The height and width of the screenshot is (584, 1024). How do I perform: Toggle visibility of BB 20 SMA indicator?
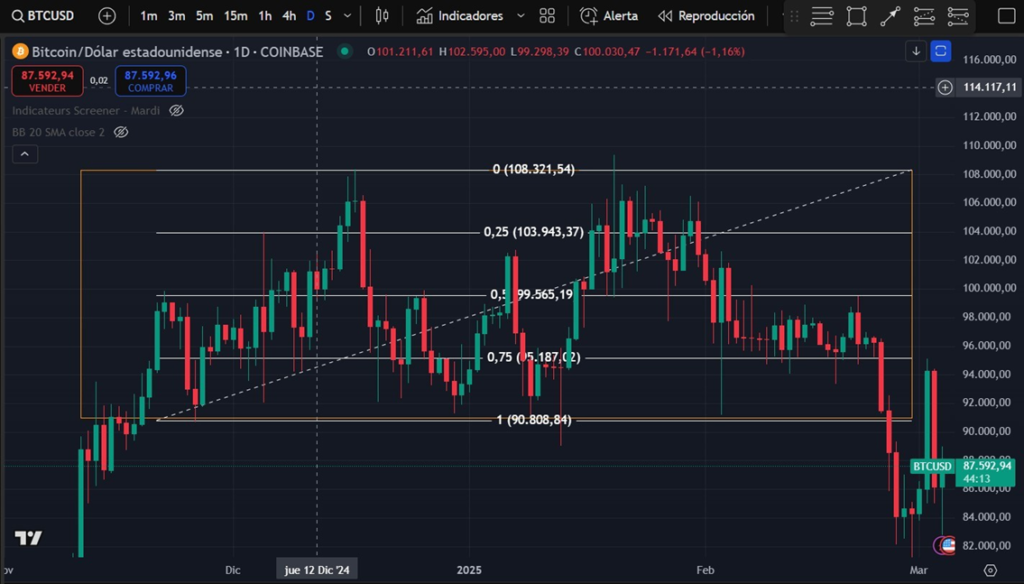121,132
